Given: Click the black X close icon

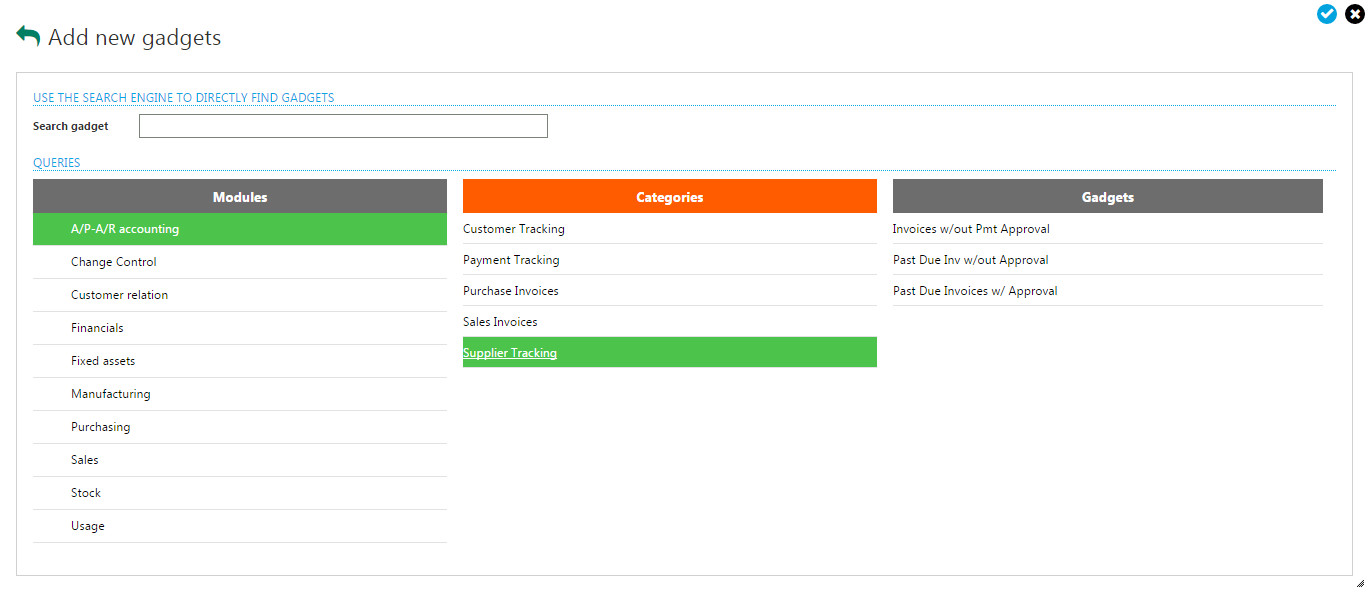Looking at the screenshot, I should pos(1354,14).
